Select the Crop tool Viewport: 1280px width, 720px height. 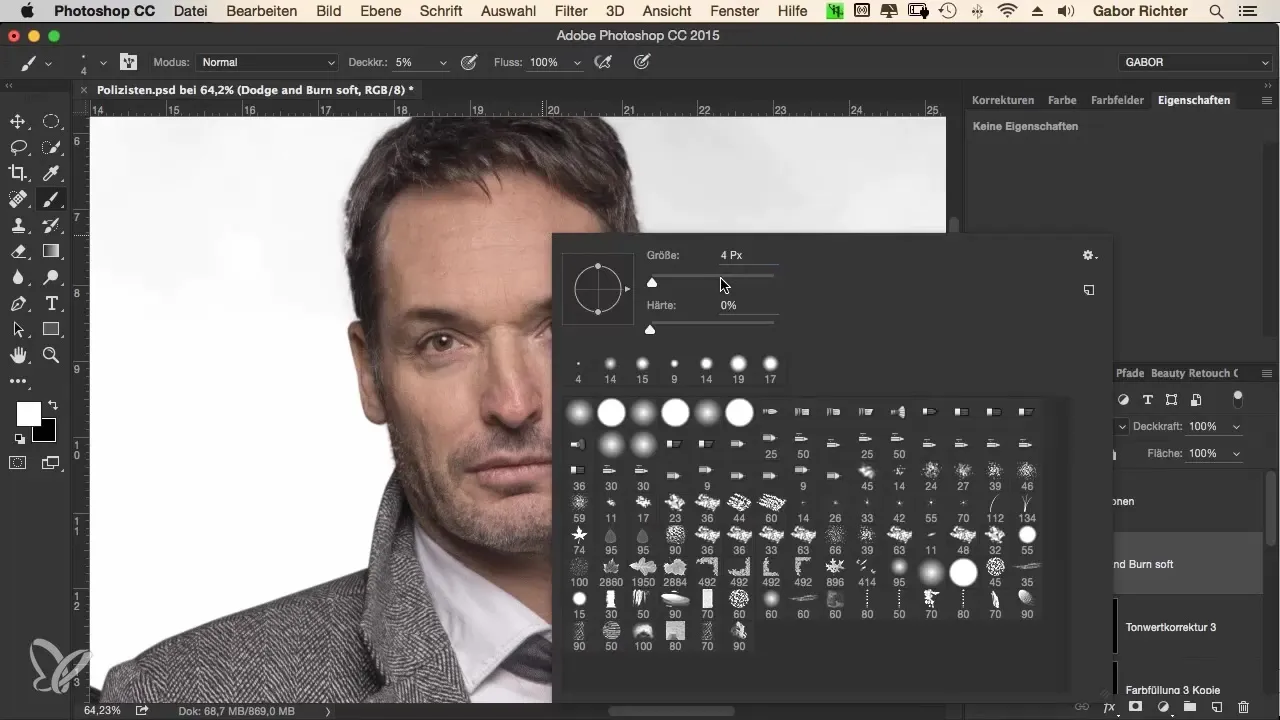pyautogui.click(x=18, y=174)
